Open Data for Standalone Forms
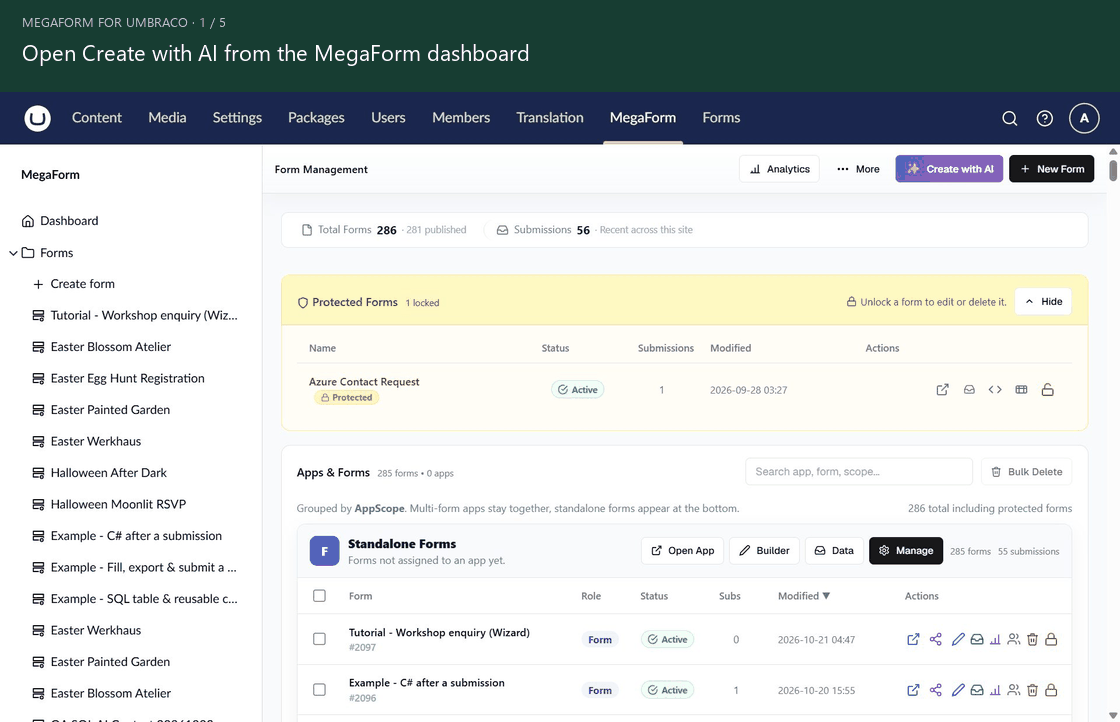 [x=834, y=551]
